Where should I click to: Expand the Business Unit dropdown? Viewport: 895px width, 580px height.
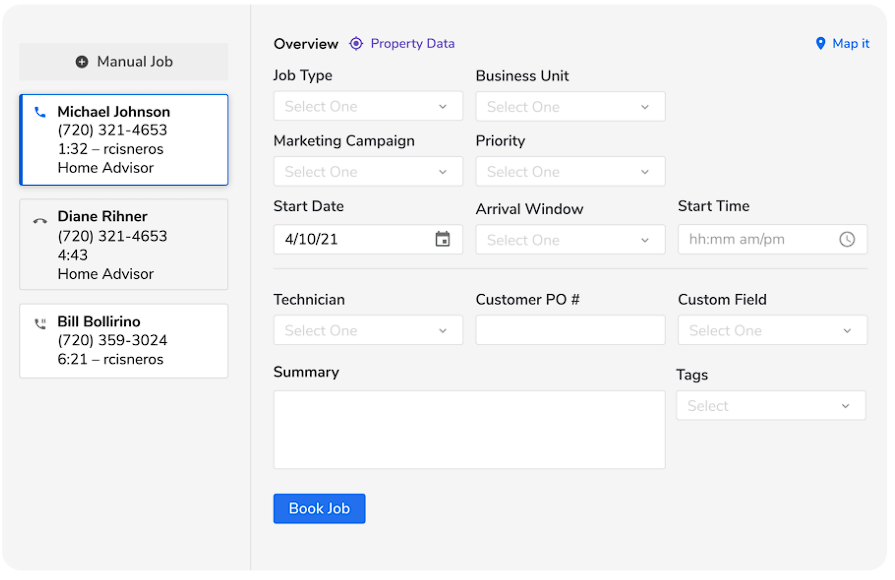pos(570,107)
